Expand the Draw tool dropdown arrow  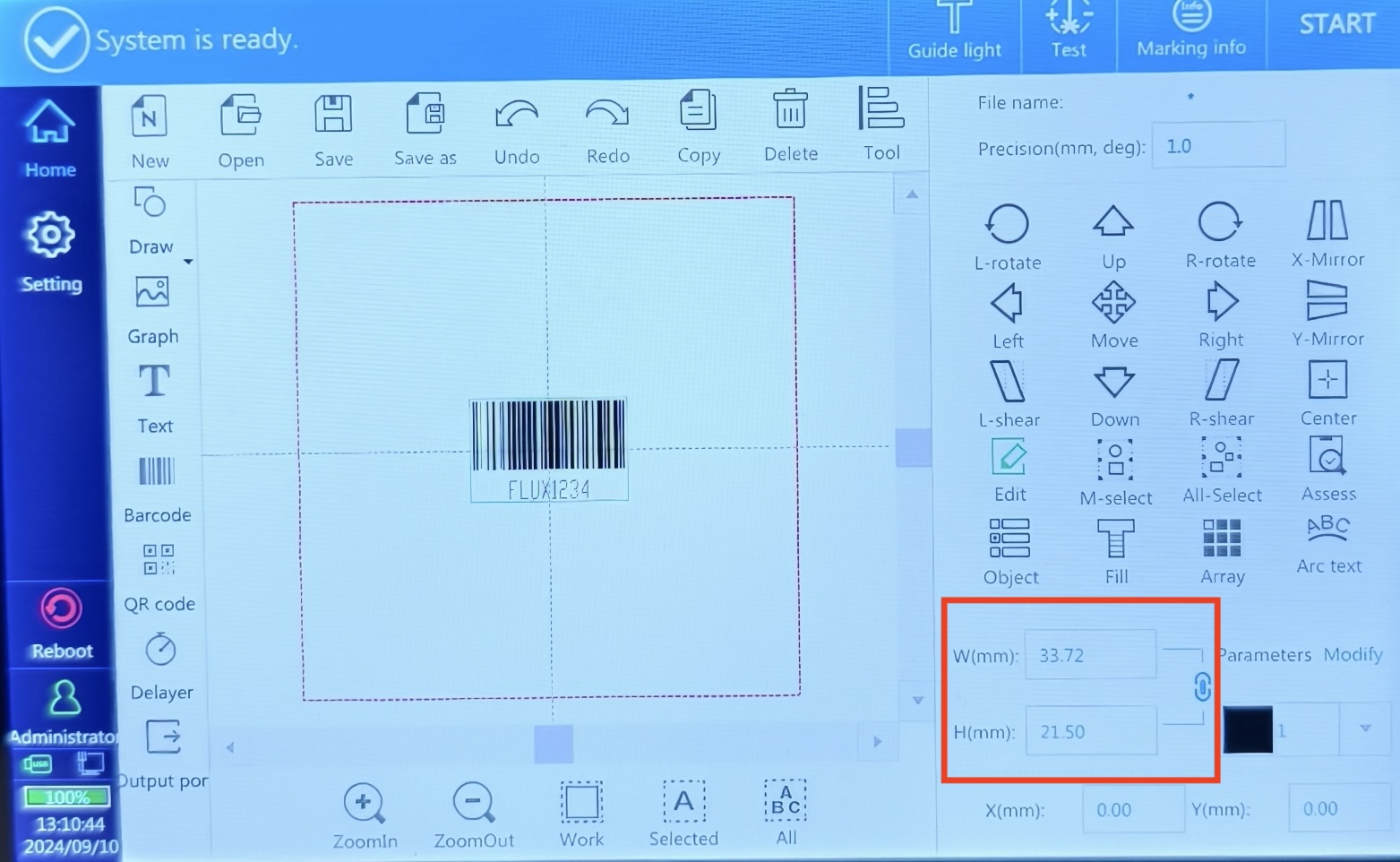click(188, 262)
